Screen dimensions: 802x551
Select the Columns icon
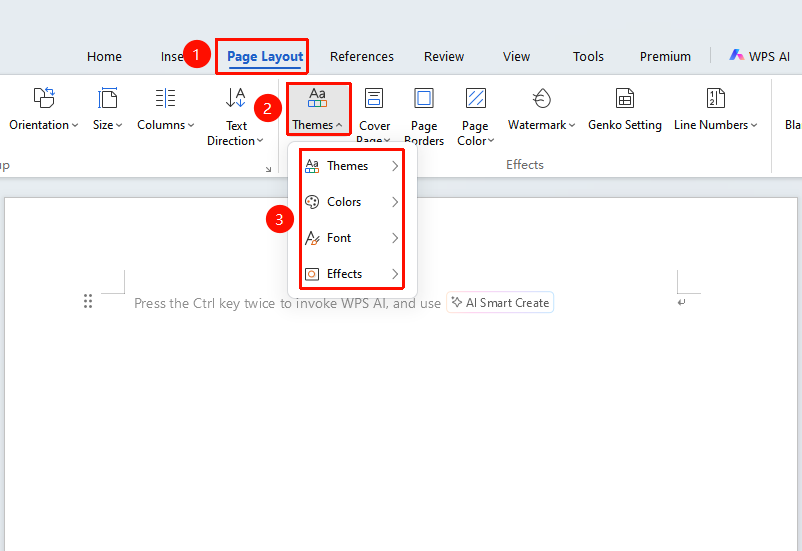(165, 98)
